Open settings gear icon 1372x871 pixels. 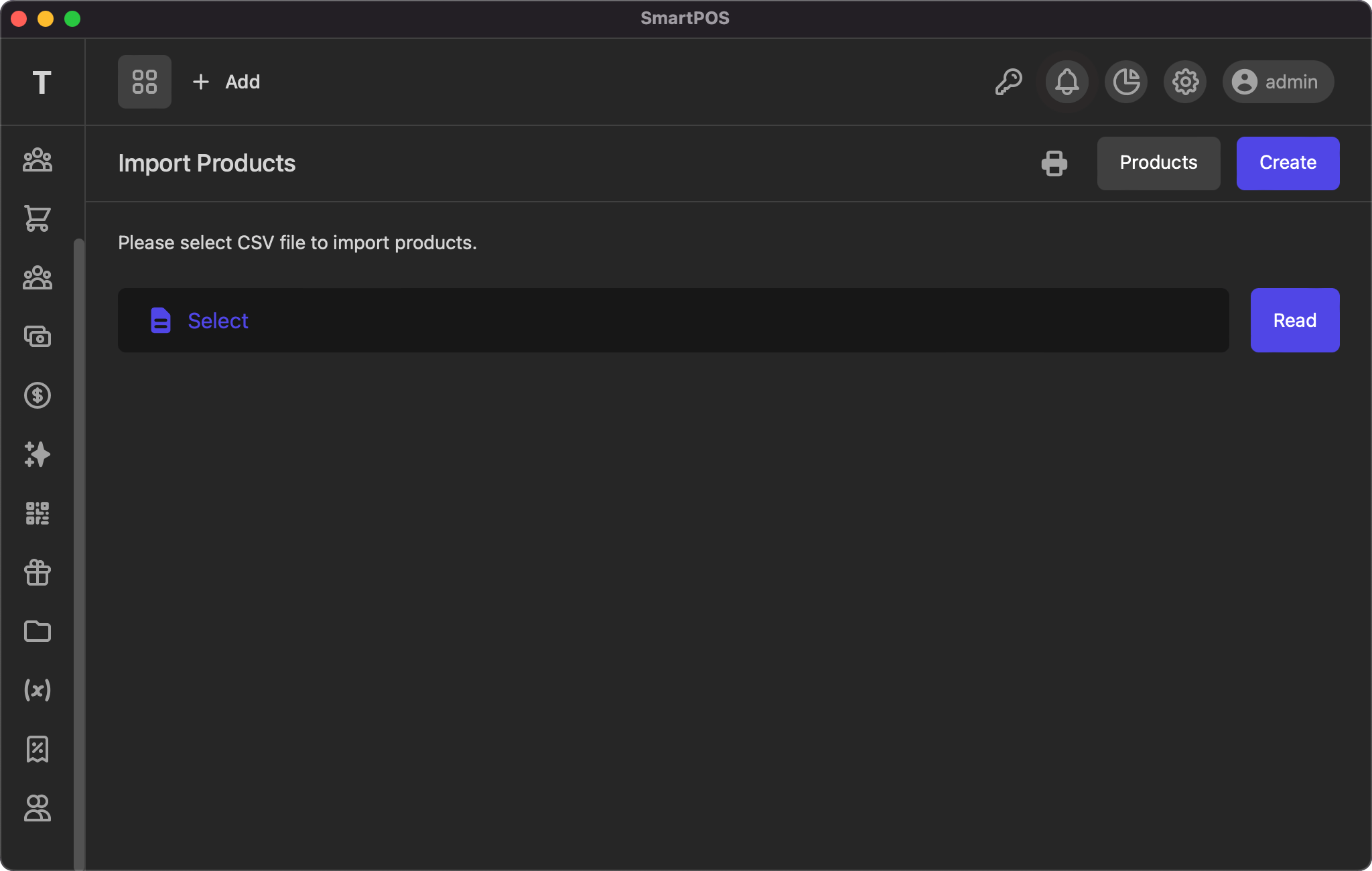[x=1185, y=82]
